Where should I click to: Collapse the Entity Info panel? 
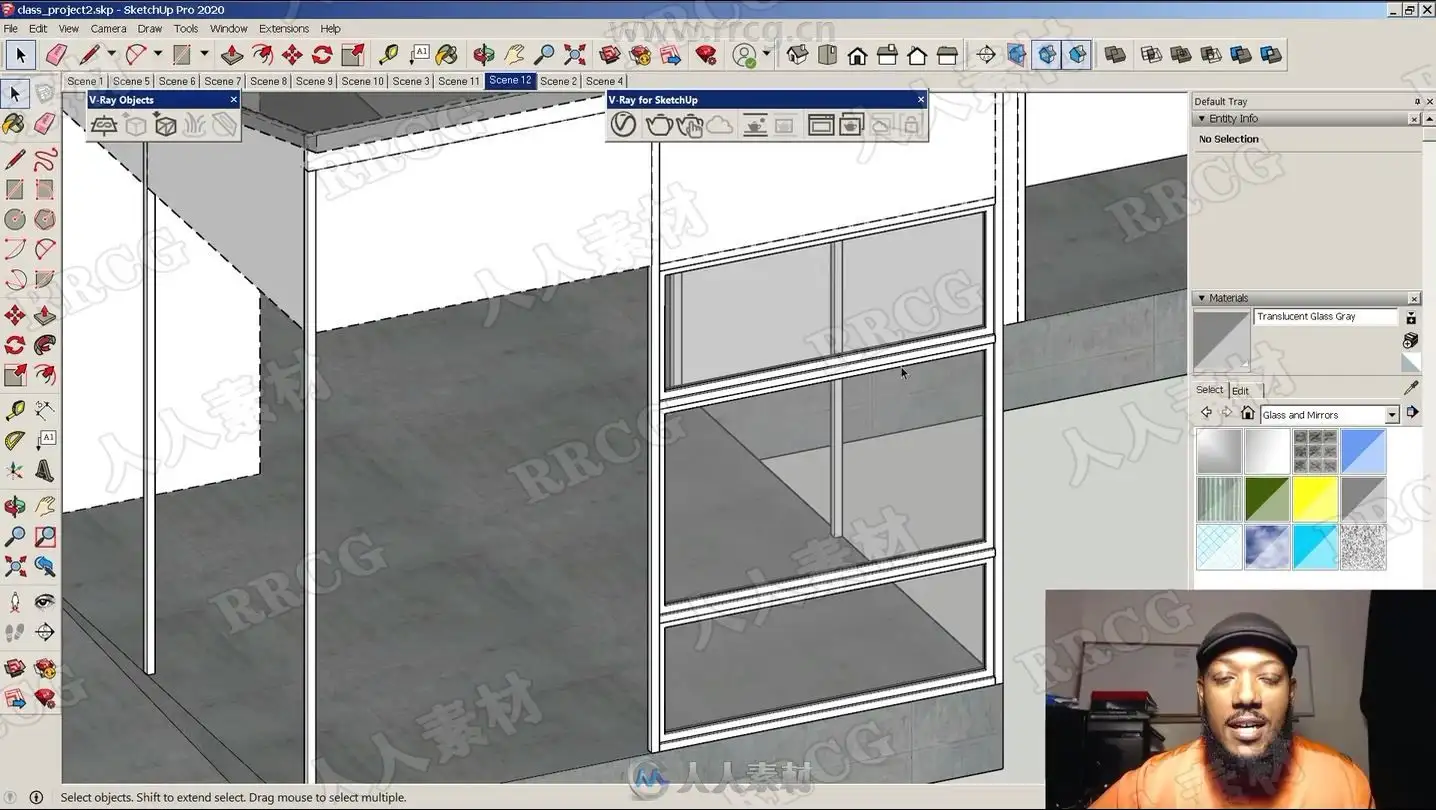[x=1202, y=118]
